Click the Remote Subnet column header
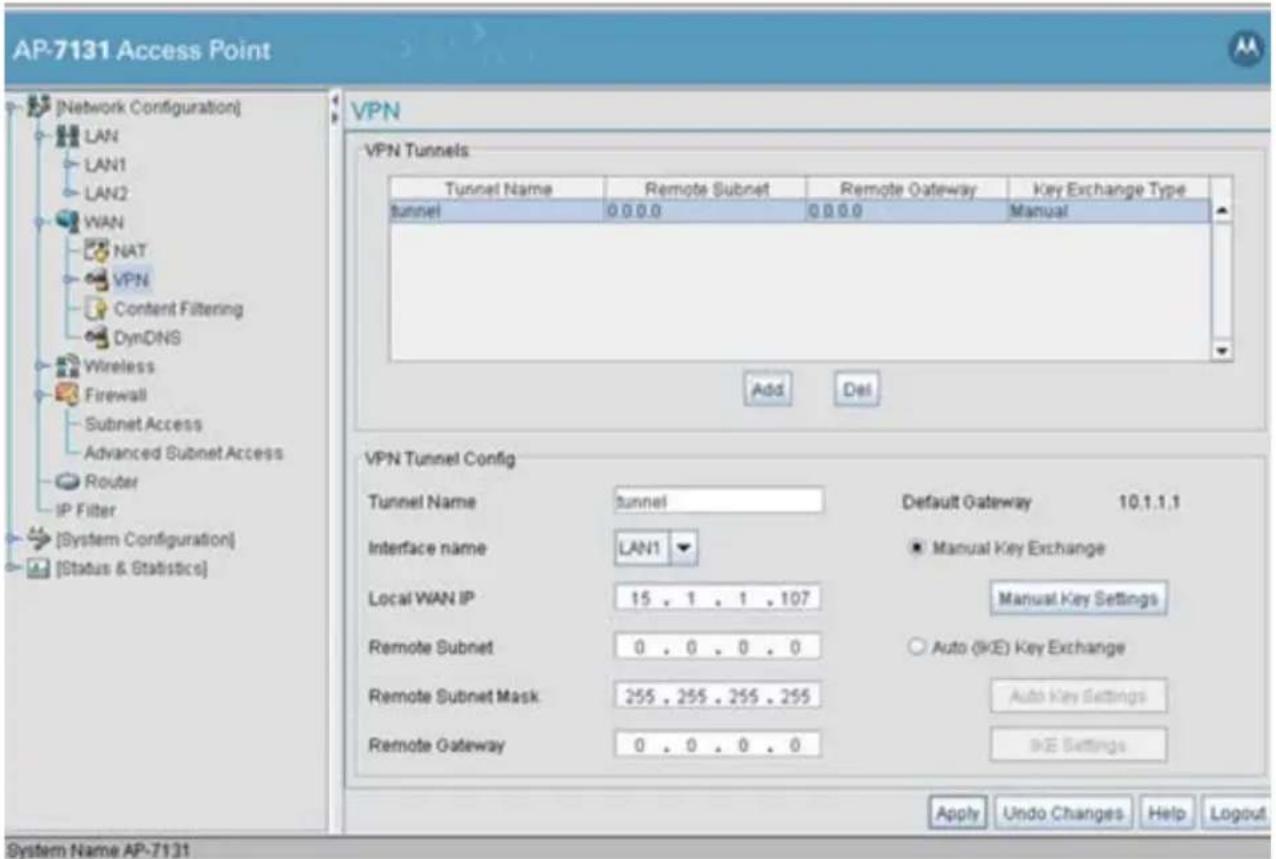Viewport: 1276px width, 859px height. (x=704, y=190)
